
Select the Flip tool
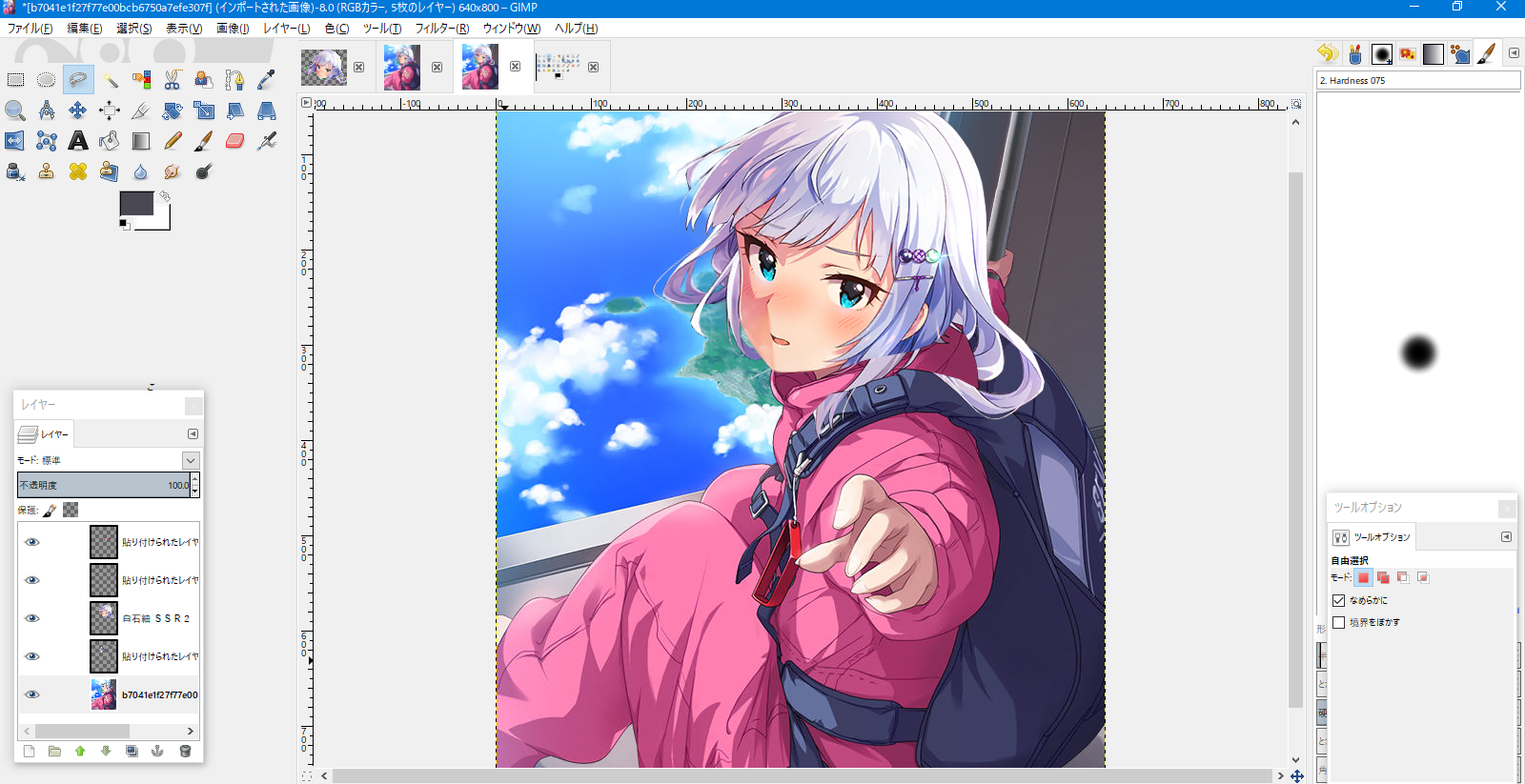coord(15,141)
